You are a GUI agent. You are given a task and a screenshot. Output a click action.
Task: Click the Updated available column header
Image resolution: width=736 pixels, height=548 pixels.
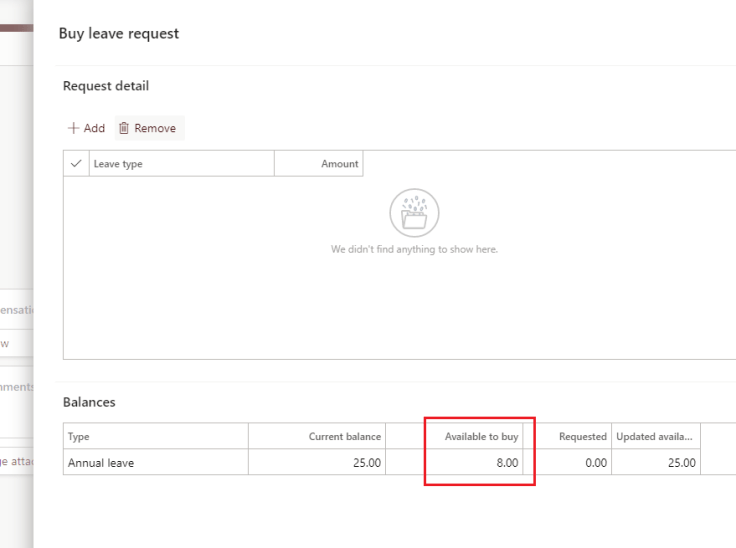655,437
